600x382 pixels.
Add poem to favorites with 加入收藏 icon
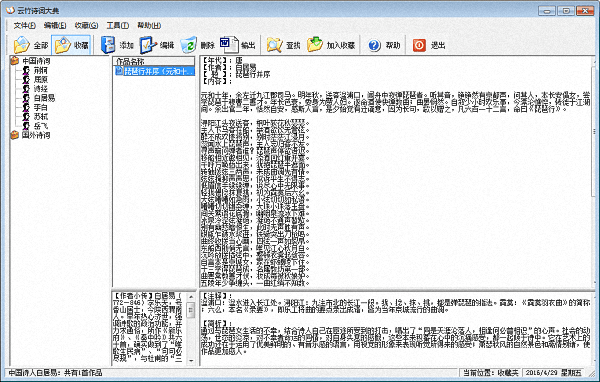pos(331,45)
